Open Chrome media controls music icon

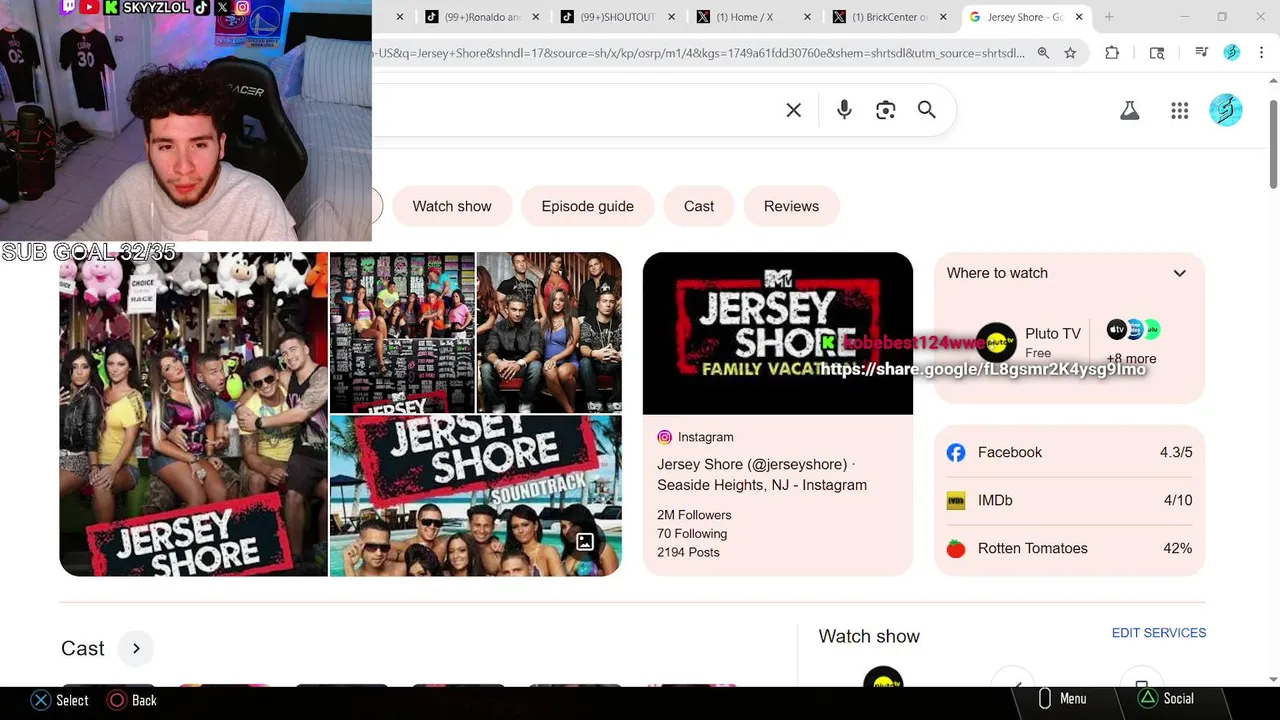(1202, 53)
